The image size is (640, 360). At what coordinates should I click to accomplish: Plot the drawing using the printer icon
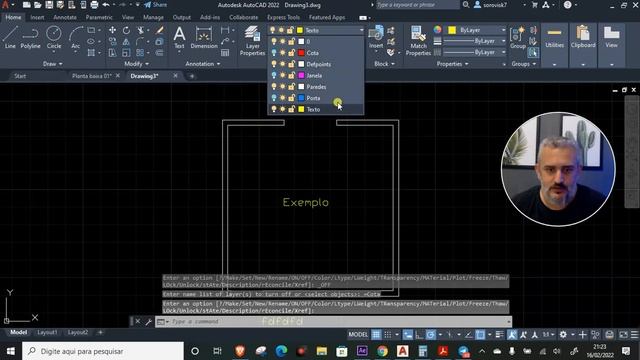(x=94, y=5)
